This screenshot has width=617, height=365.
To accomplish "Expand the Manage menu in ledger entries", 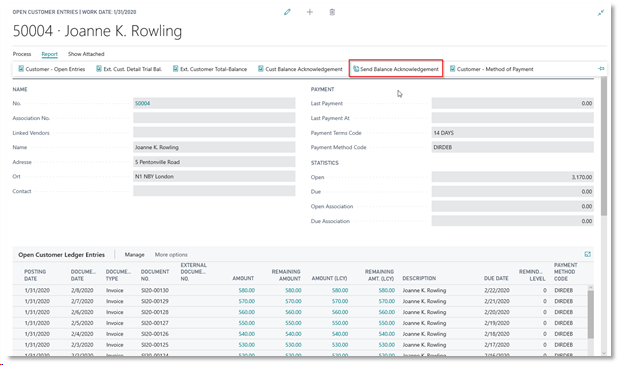I will [135, 254].
